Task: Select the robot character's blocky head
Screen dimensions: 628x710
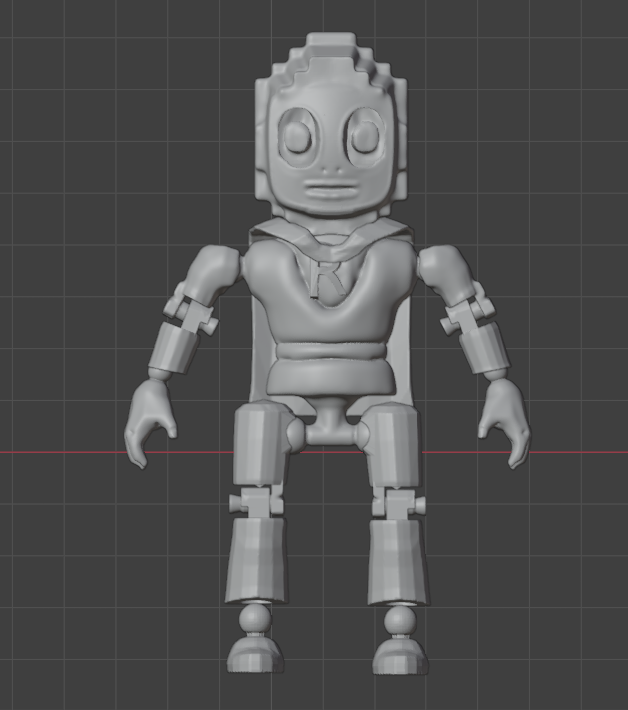Action: pos(331,125)
